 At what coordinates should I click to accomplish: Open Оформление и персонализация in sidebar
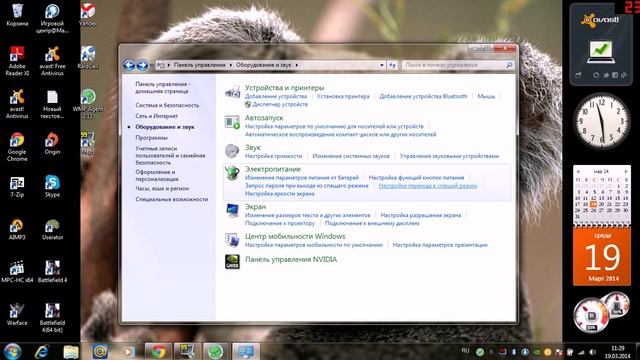tap(157, 176)
